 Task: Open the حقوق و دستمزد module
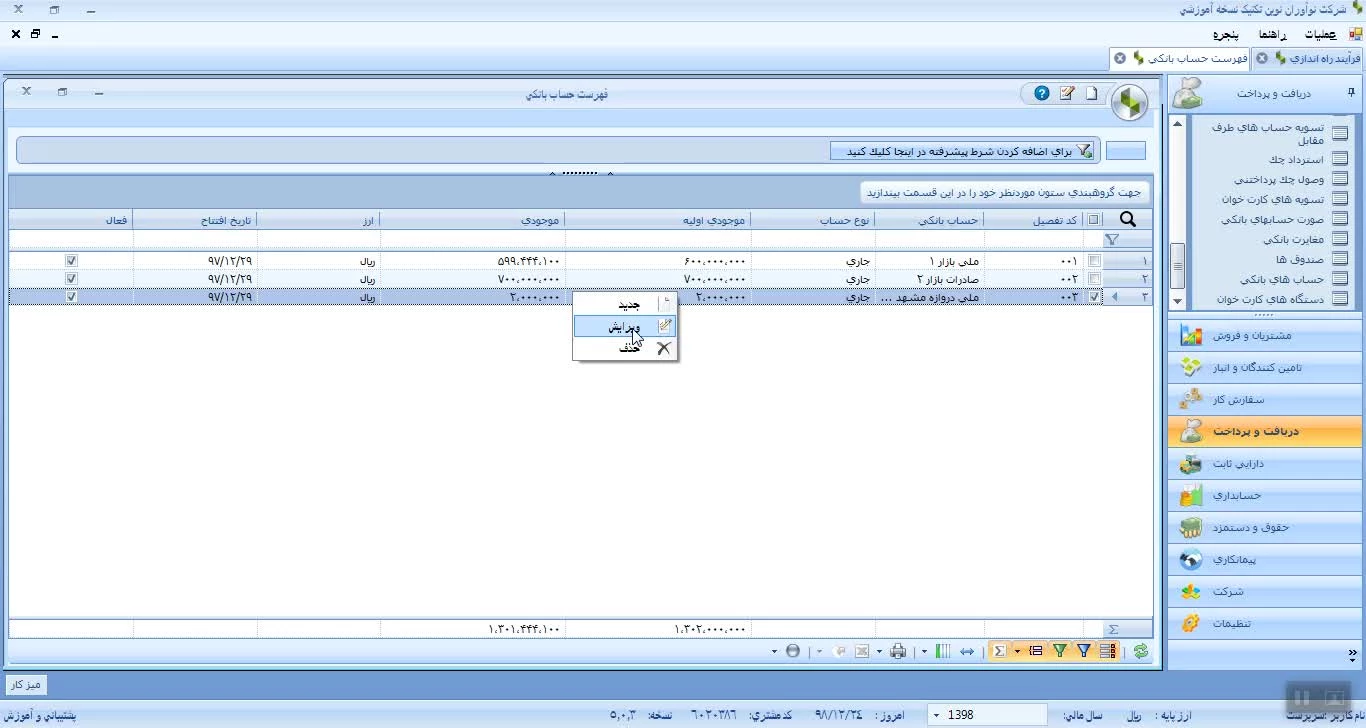[x=1264, y=527]
